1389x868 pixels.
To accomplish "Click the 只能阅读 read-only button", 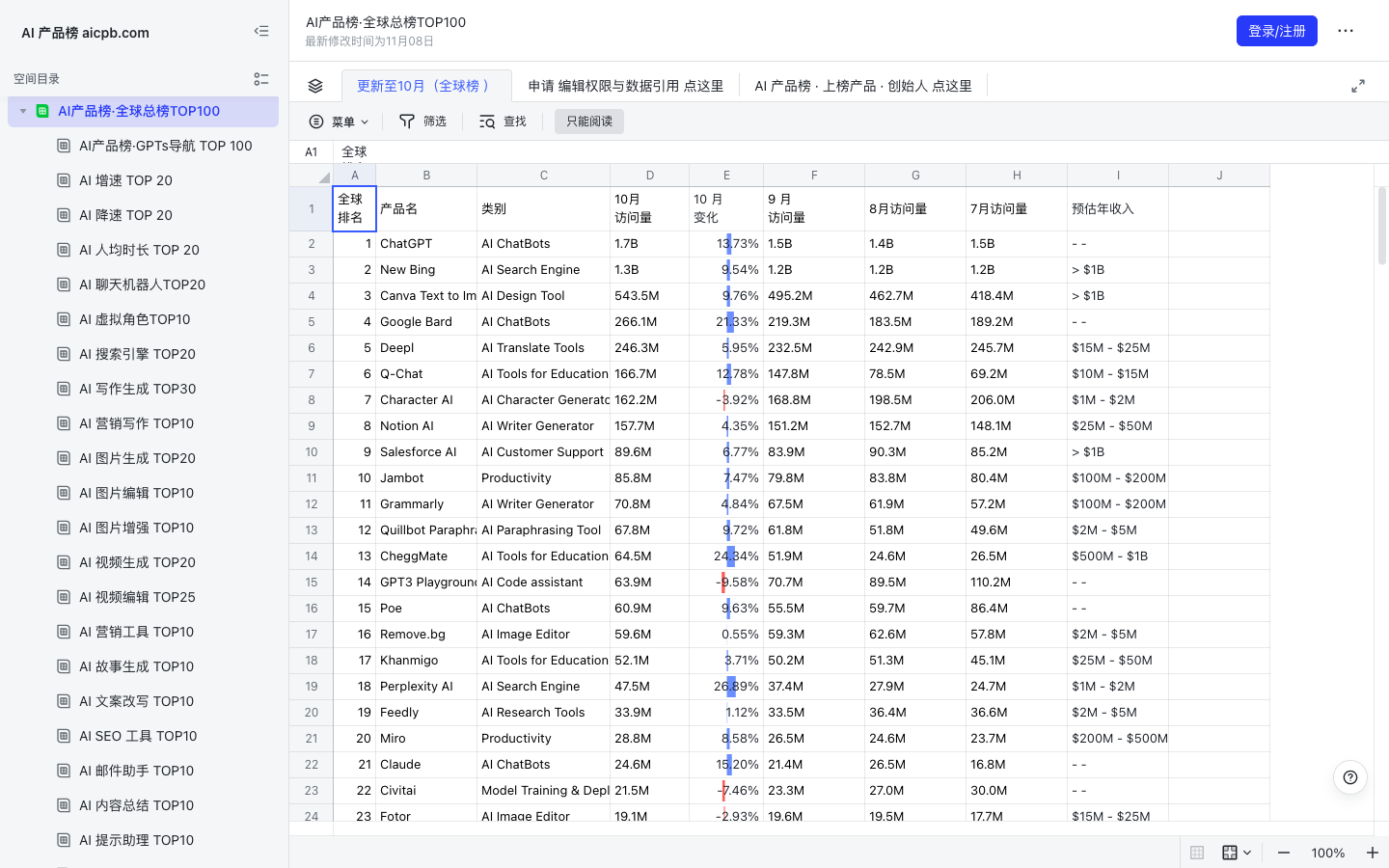I will (x=589, y=122).
